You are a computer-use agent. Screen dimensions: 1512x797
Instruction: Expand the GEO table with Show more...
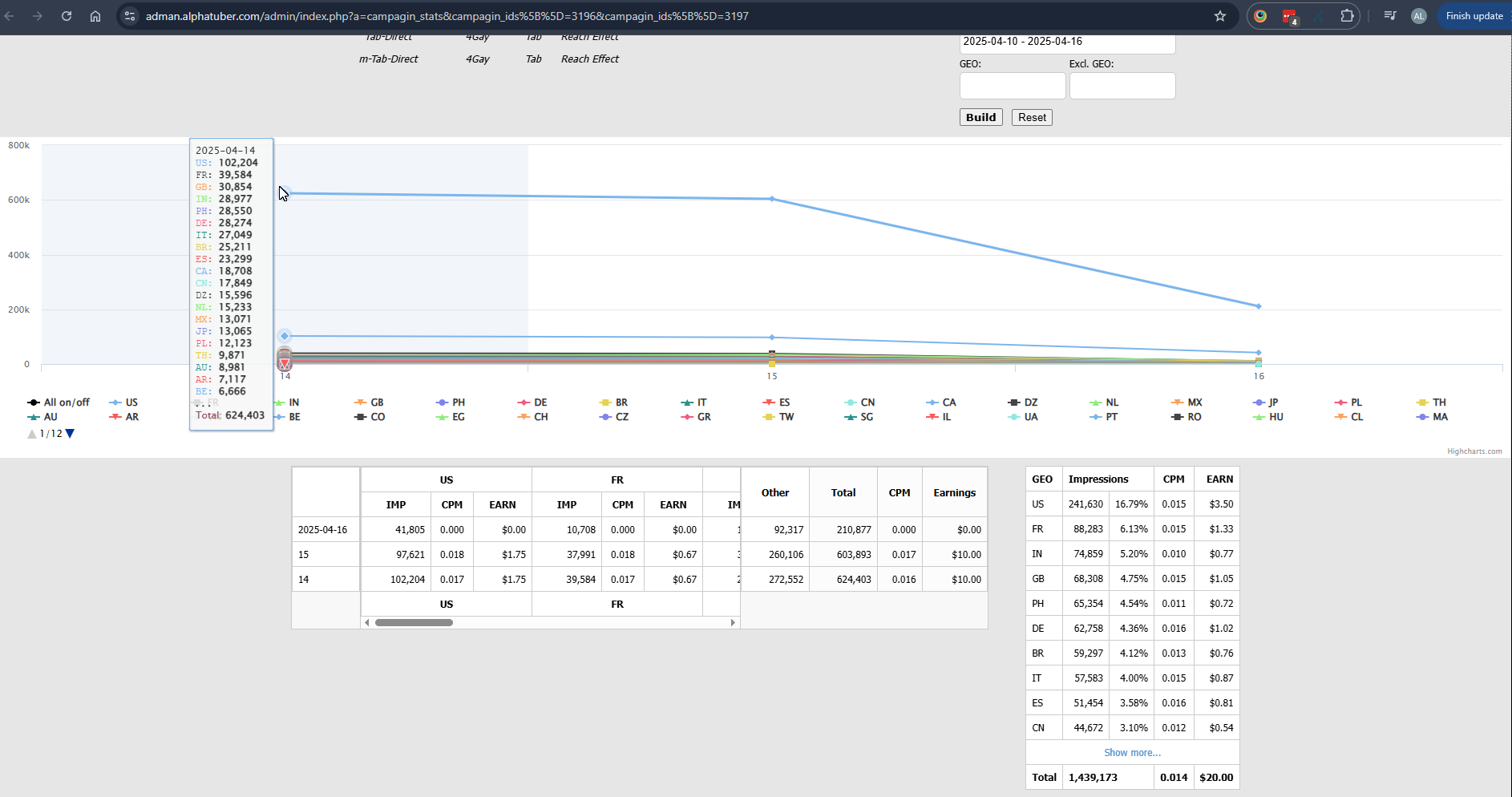tap(1132, 753)
